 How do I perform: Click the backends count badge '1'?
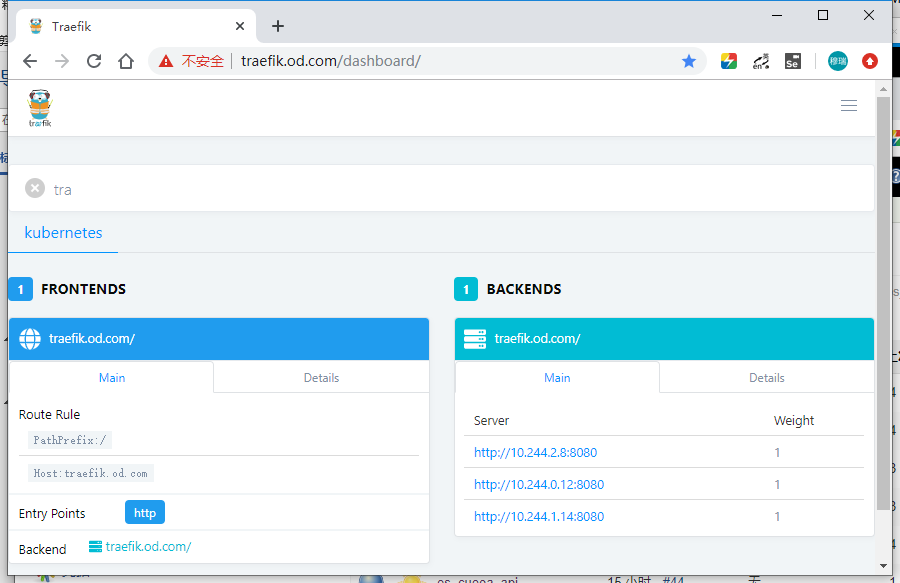[466, 289]
